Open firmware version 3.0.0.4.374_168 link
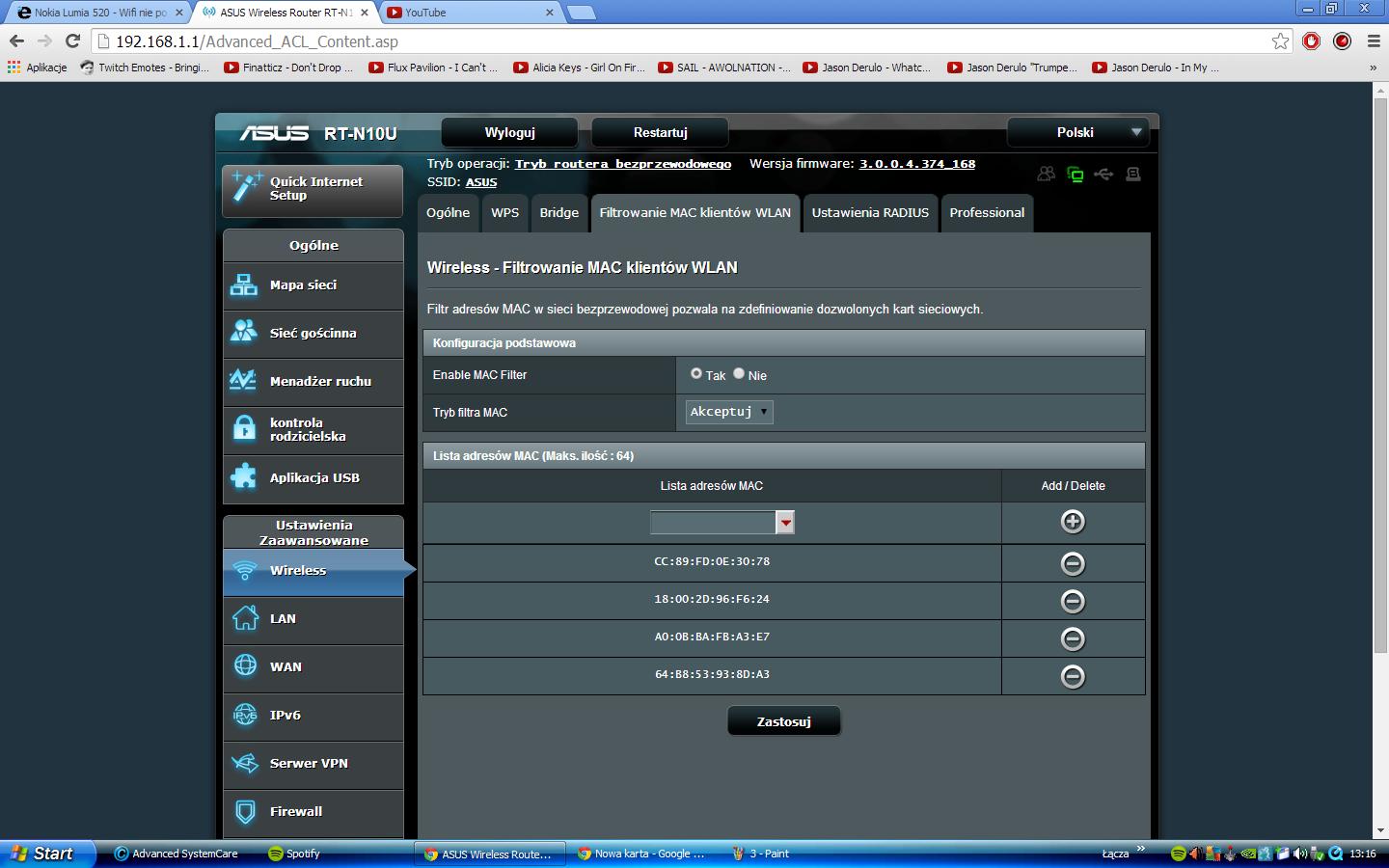 [917, 164]
